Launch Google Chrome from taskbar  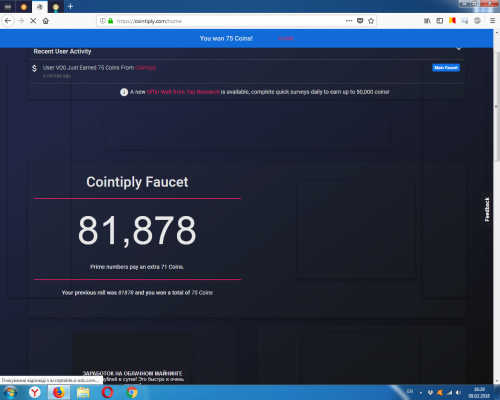(x=131, y=392)
